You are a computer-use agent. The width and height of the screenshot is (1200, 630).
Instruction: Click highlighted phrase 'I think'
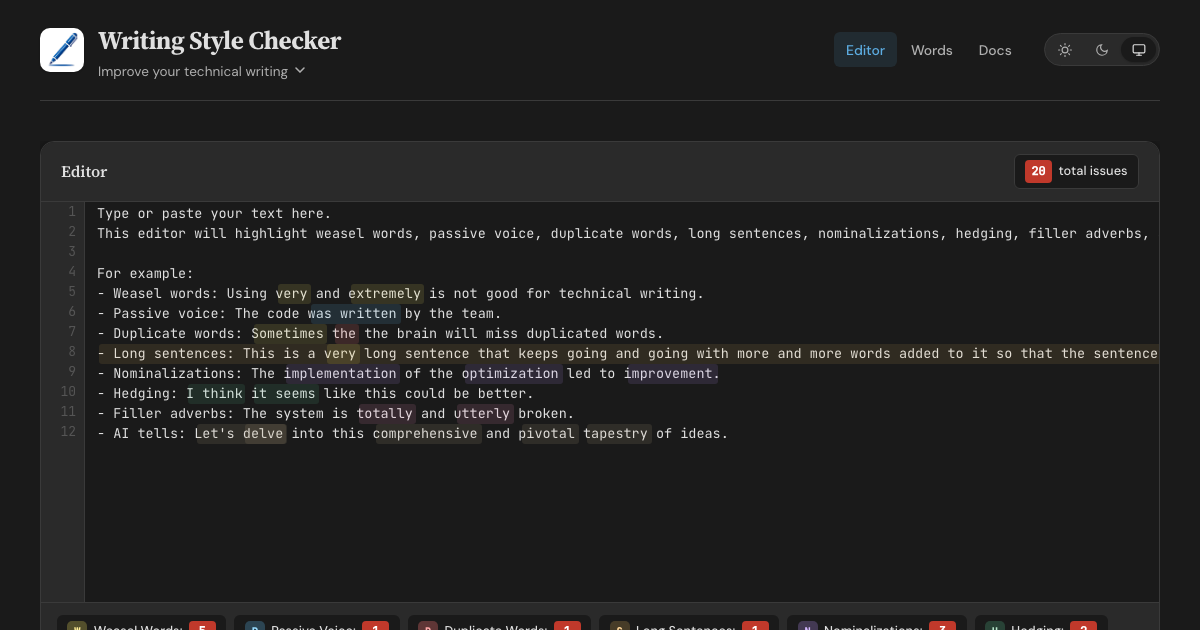tap(215, 393)
